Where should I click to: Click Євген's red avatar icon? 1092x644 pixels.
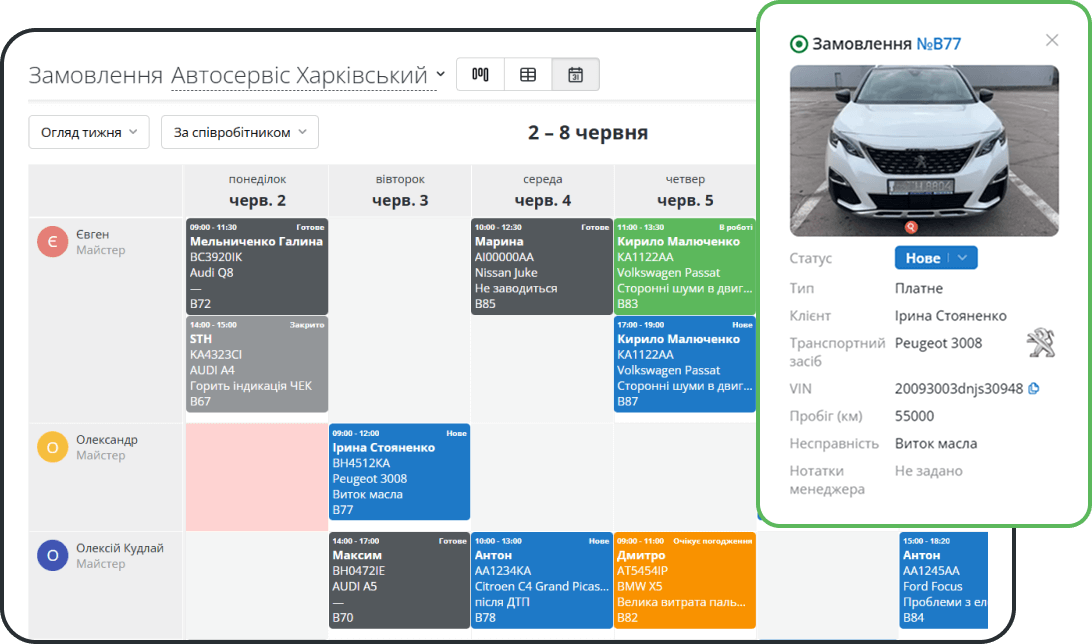pyautogui.click(x=52, y=243)
